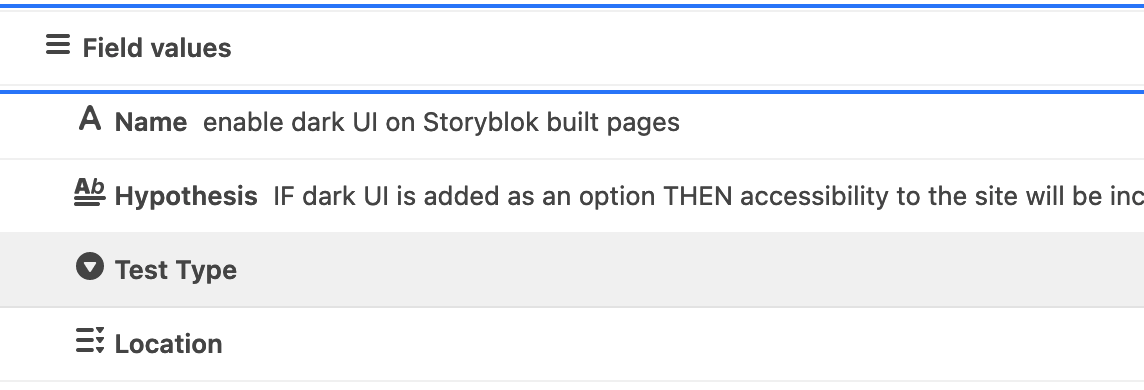Click the letter A icon for Name
The width and height of the screenshot is (1144, 390).
coord(90,117)
